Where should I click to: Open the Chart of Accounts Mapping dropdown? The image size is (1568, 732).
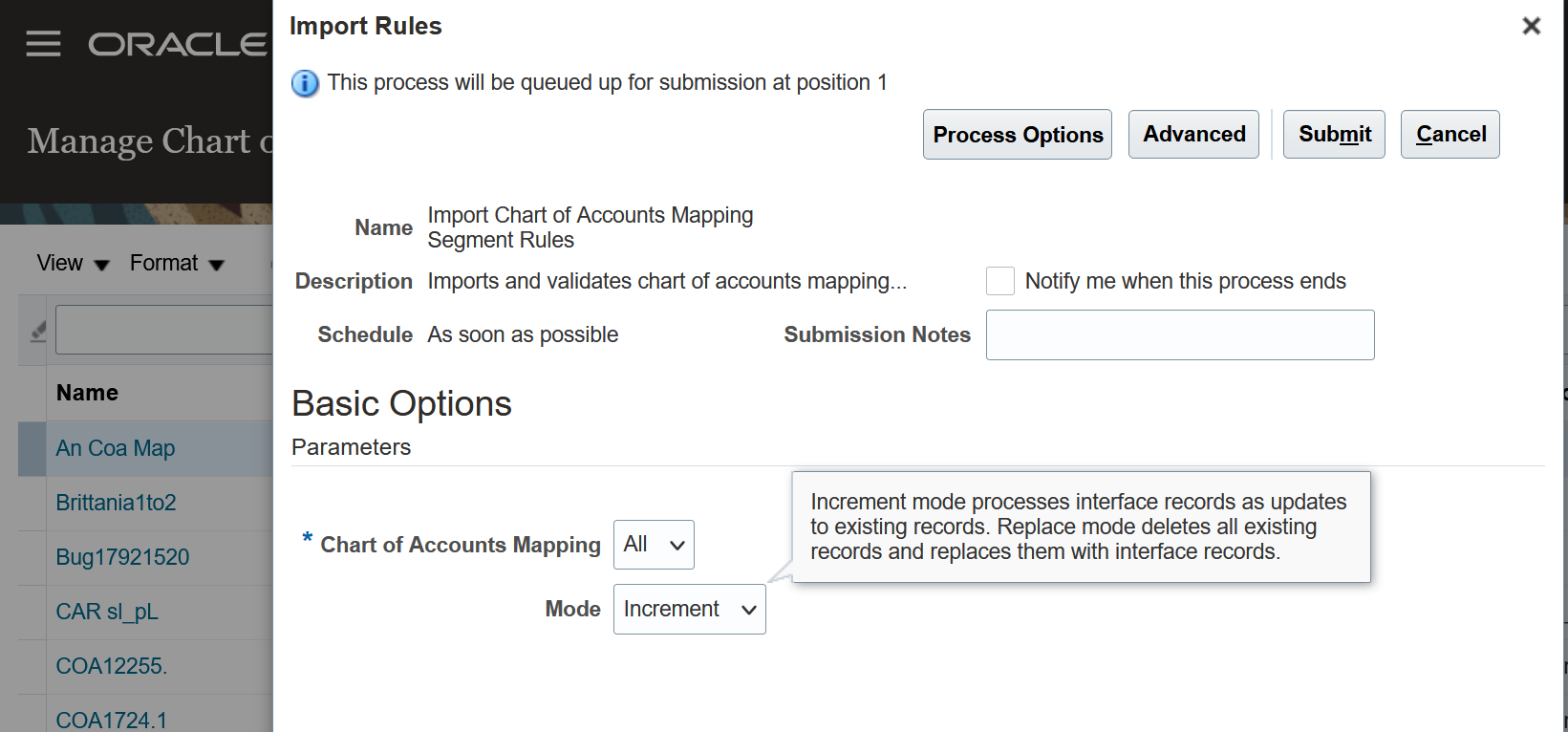coord(654,545)
